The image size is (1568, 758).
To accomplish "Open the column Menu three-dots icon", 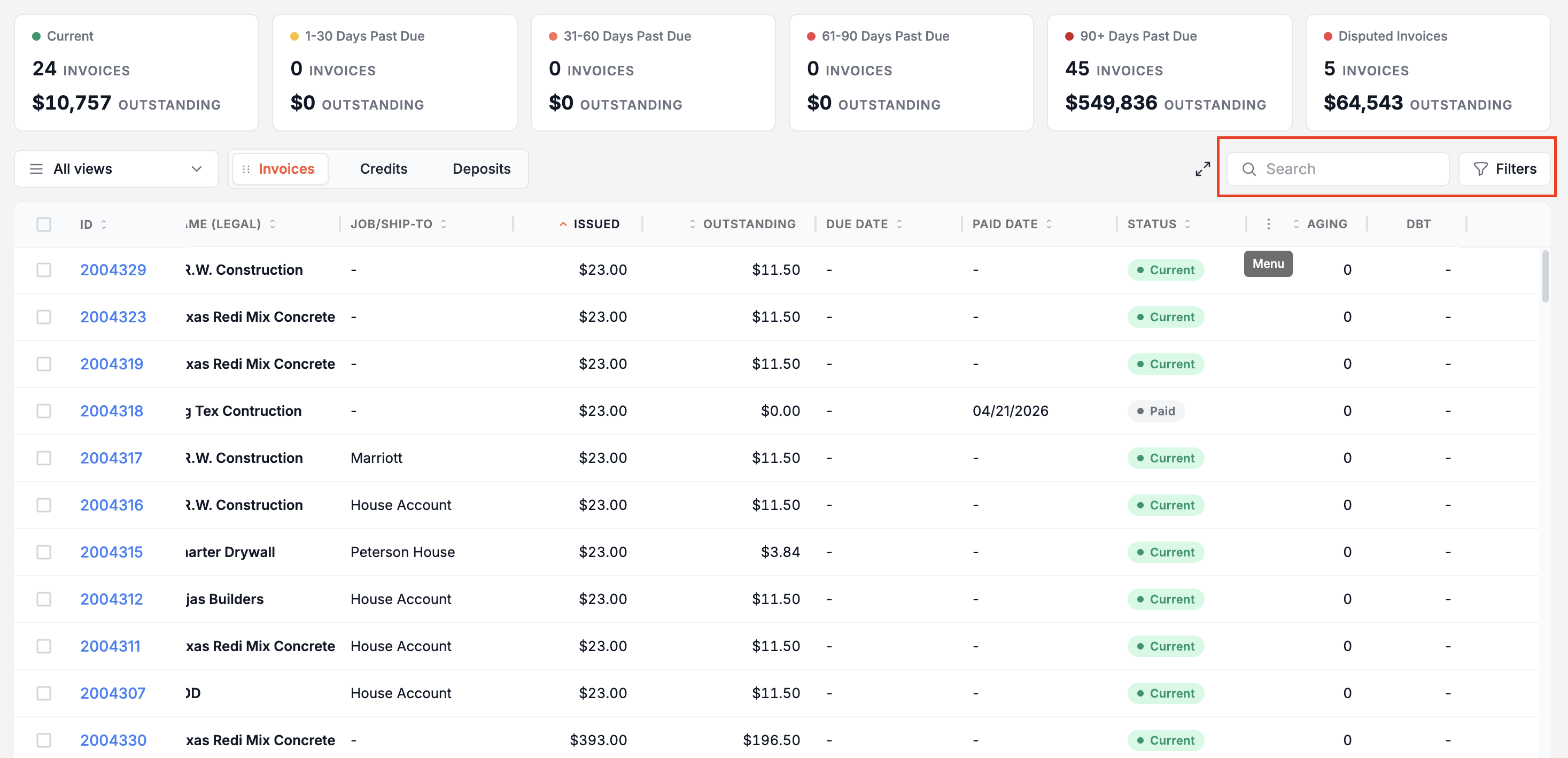I will (1268, 224).
